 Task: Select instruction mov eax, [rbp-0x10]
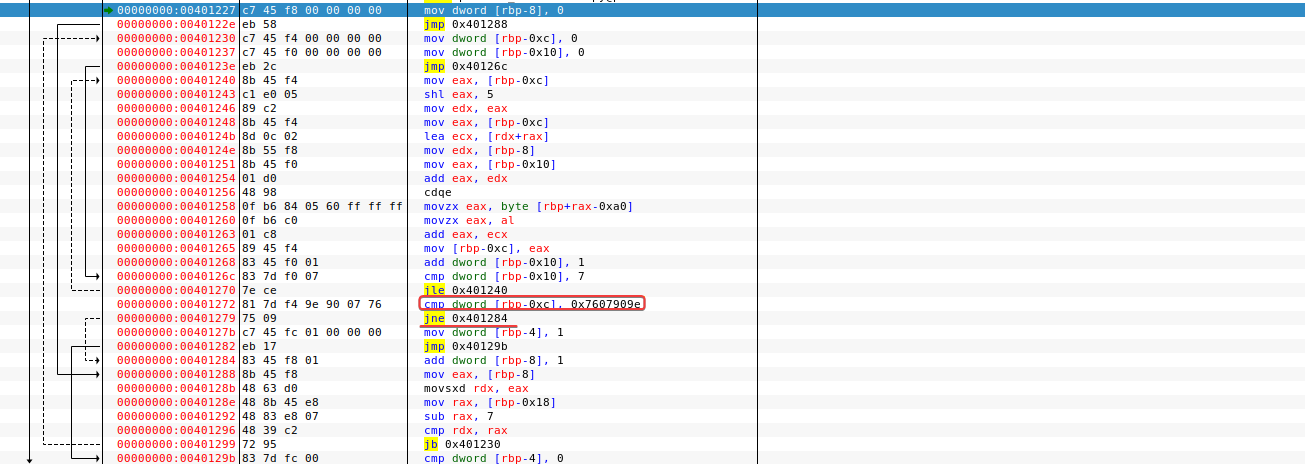click(x=490, y=164)
